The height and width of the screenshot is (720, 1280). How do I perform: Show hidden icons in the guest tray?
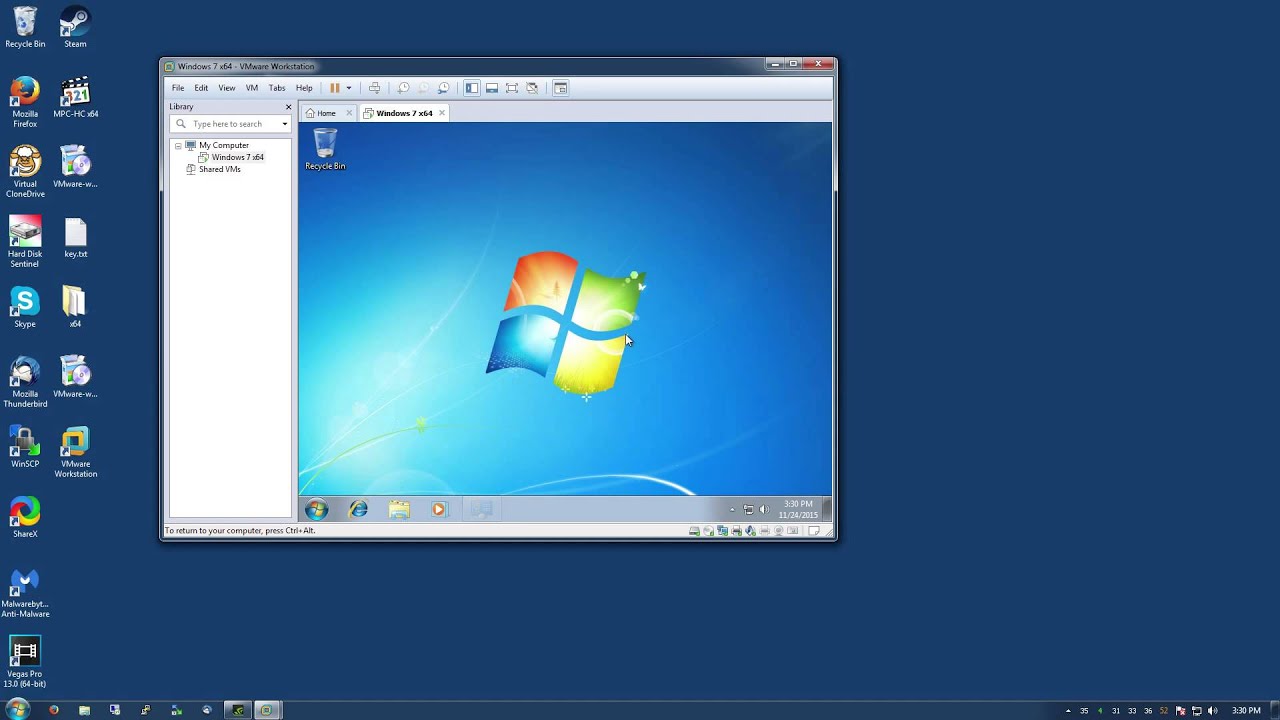point(732,510)
